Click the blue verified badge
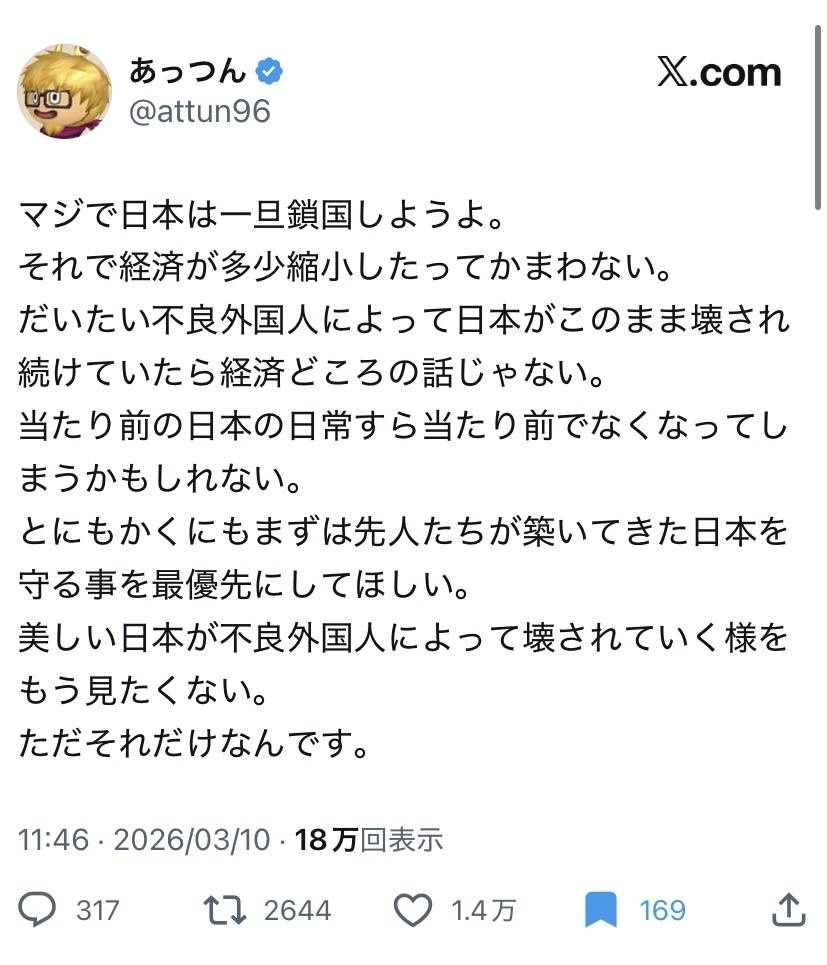The height and width of the screenshot is (965, 827). (x=270, y=71)
